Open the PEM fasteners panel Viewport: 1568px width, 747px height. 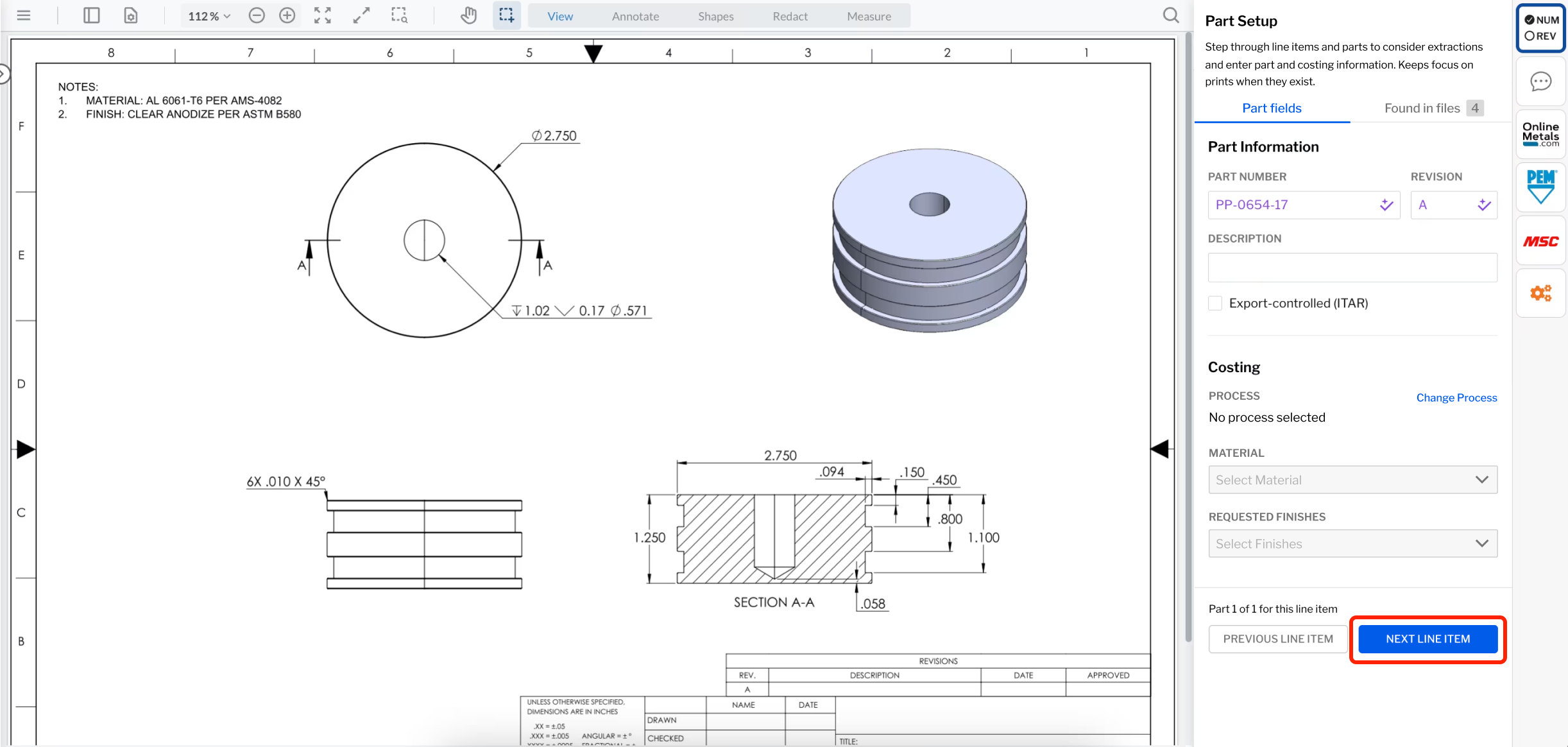click(x=1541, y=187)
